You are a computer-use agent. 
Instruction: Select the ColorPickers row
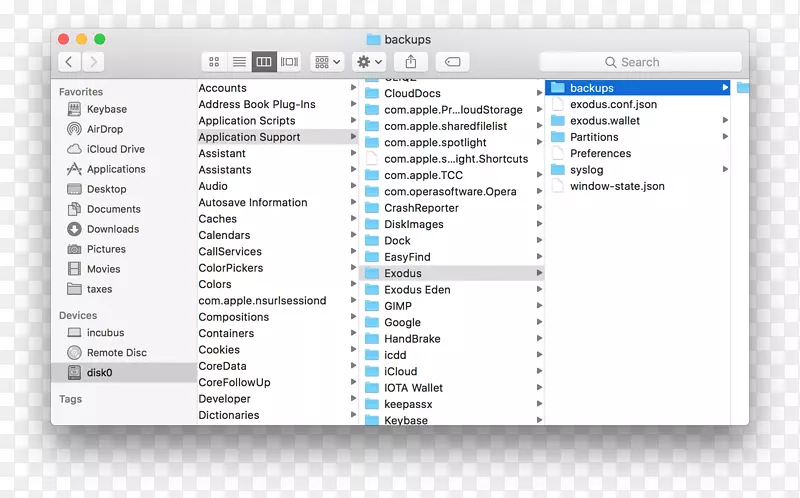(278, 268)
